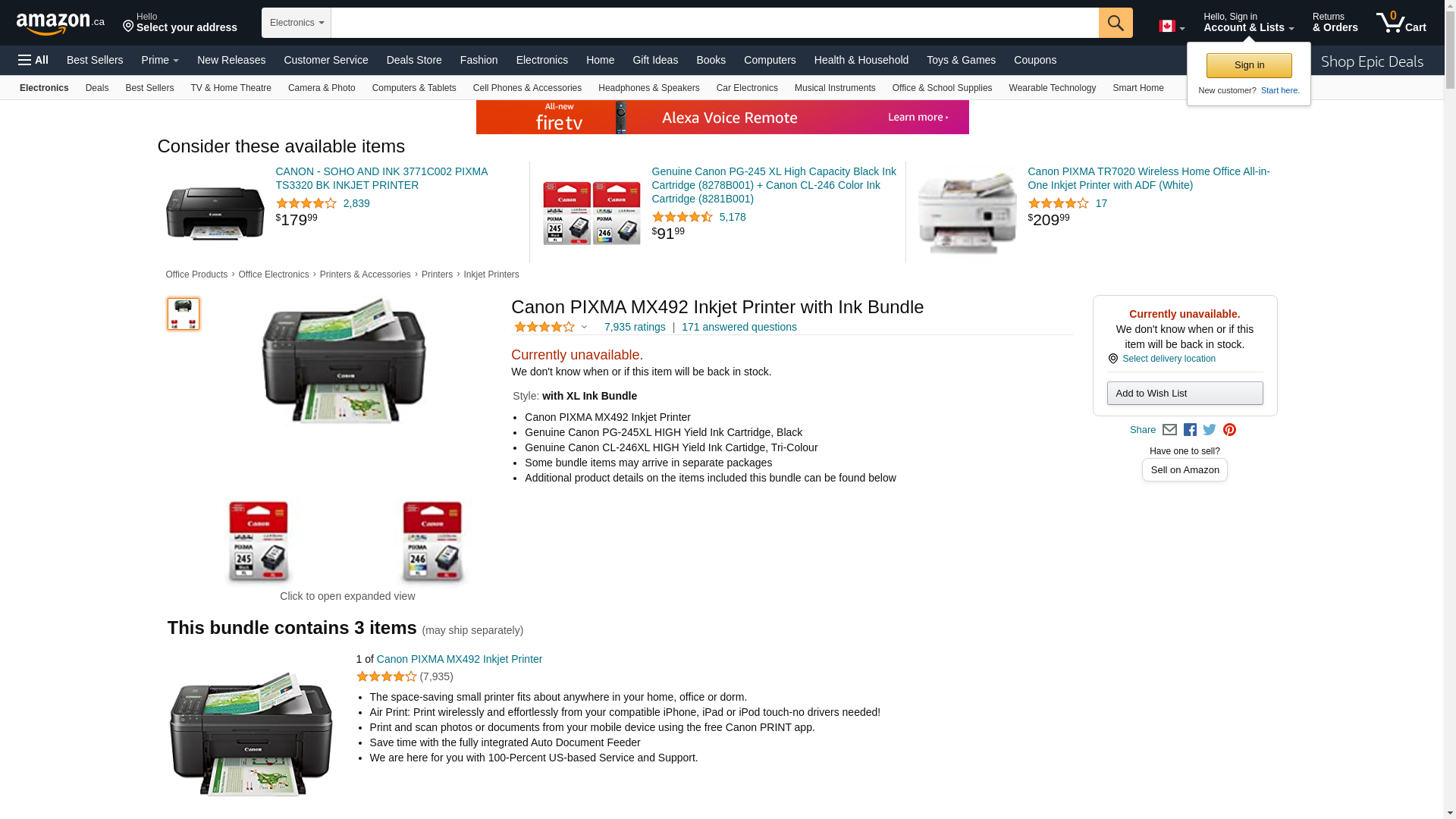
Task: Open the Prime menu
Action: click(x=160, y=60)
